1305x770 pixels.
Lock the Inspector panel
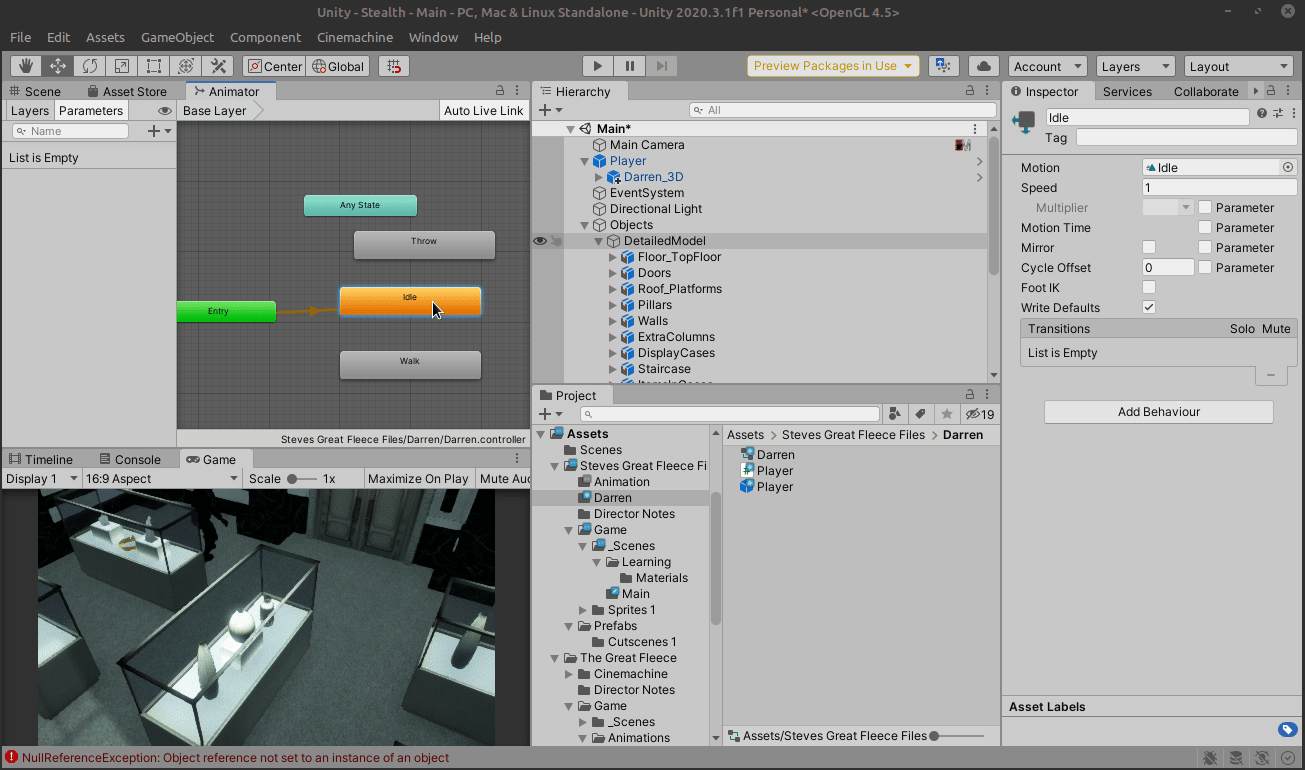tap(1273, 91)
